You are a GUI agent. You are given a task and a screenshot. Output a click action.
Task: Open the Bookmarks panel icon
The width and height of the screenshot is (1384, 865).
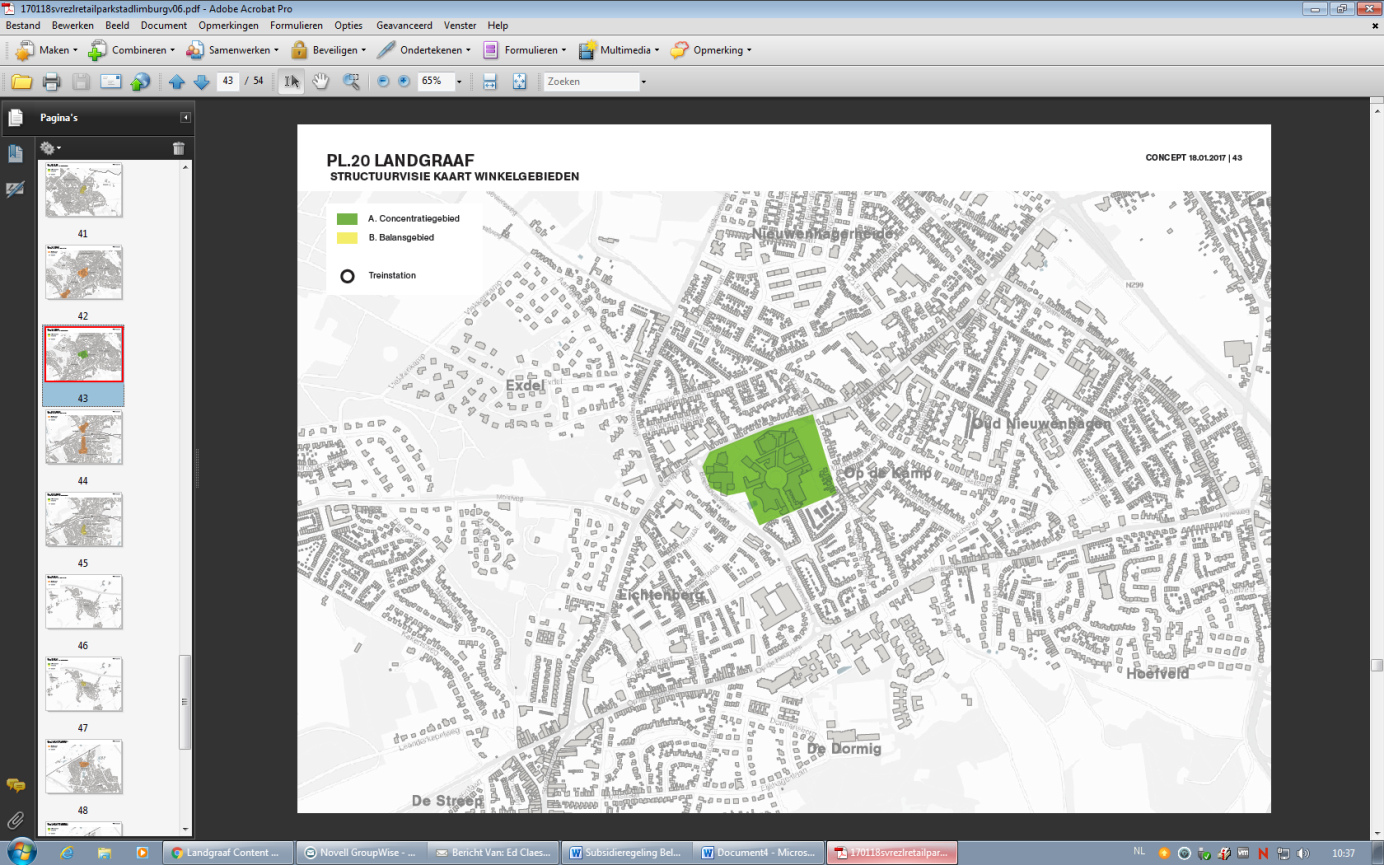[15, 154]
